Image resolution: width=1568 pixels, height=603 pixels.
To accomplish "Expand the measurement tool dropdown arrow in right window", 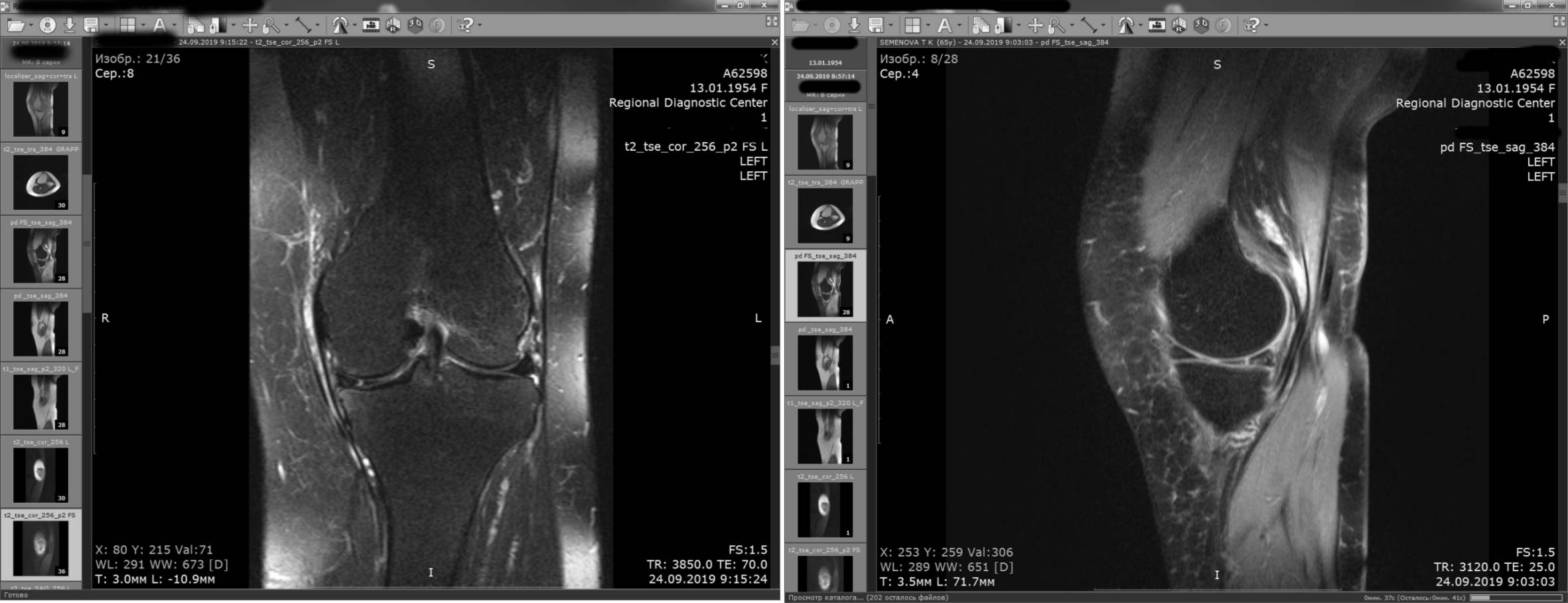I will (1103, 25).
